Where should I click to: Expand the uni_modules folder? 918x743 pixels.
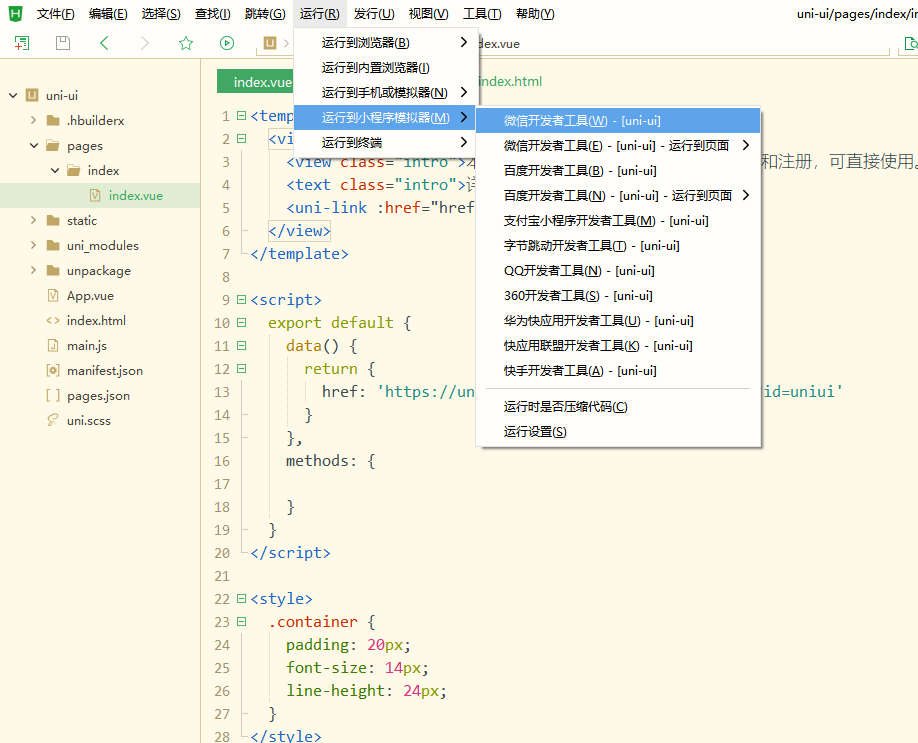coord(34,246)
